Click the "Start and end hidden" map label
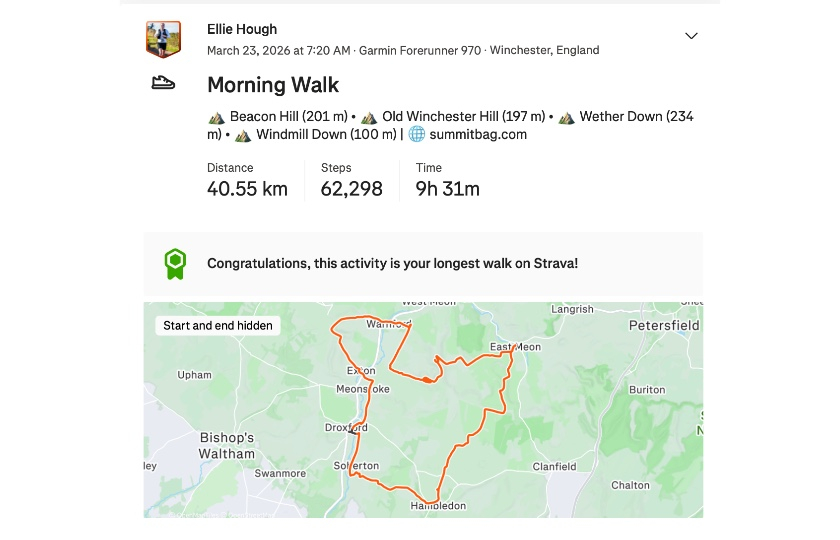The width and height of the screenshot is (840, 540). 218,325
